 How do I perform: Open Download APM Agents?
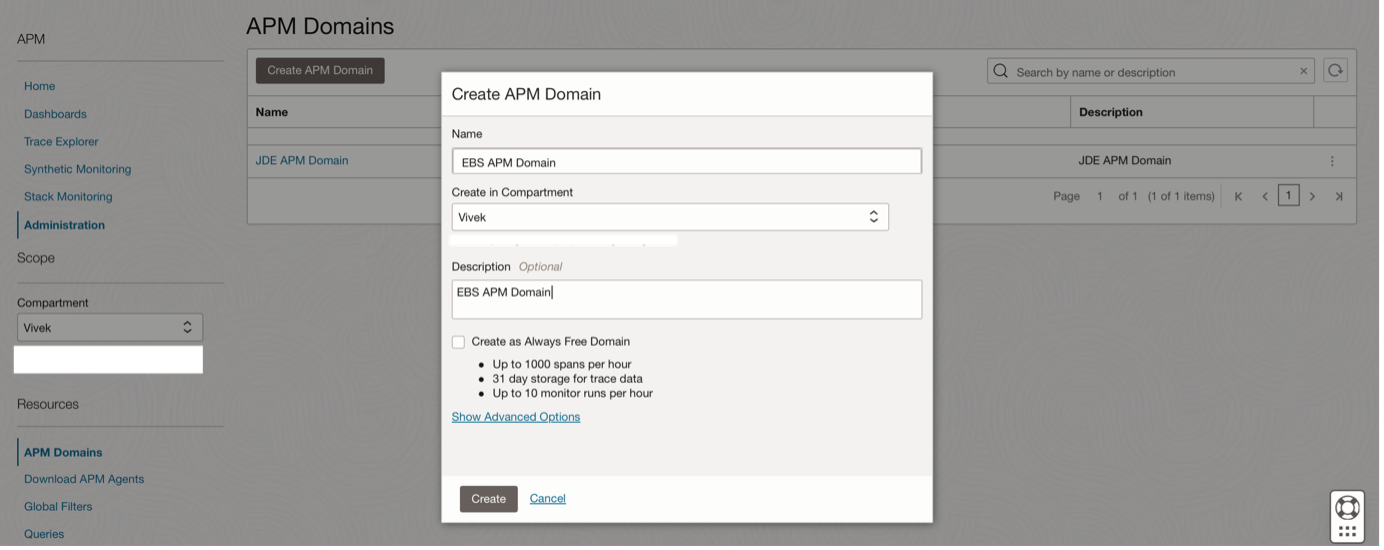(85, 480)
